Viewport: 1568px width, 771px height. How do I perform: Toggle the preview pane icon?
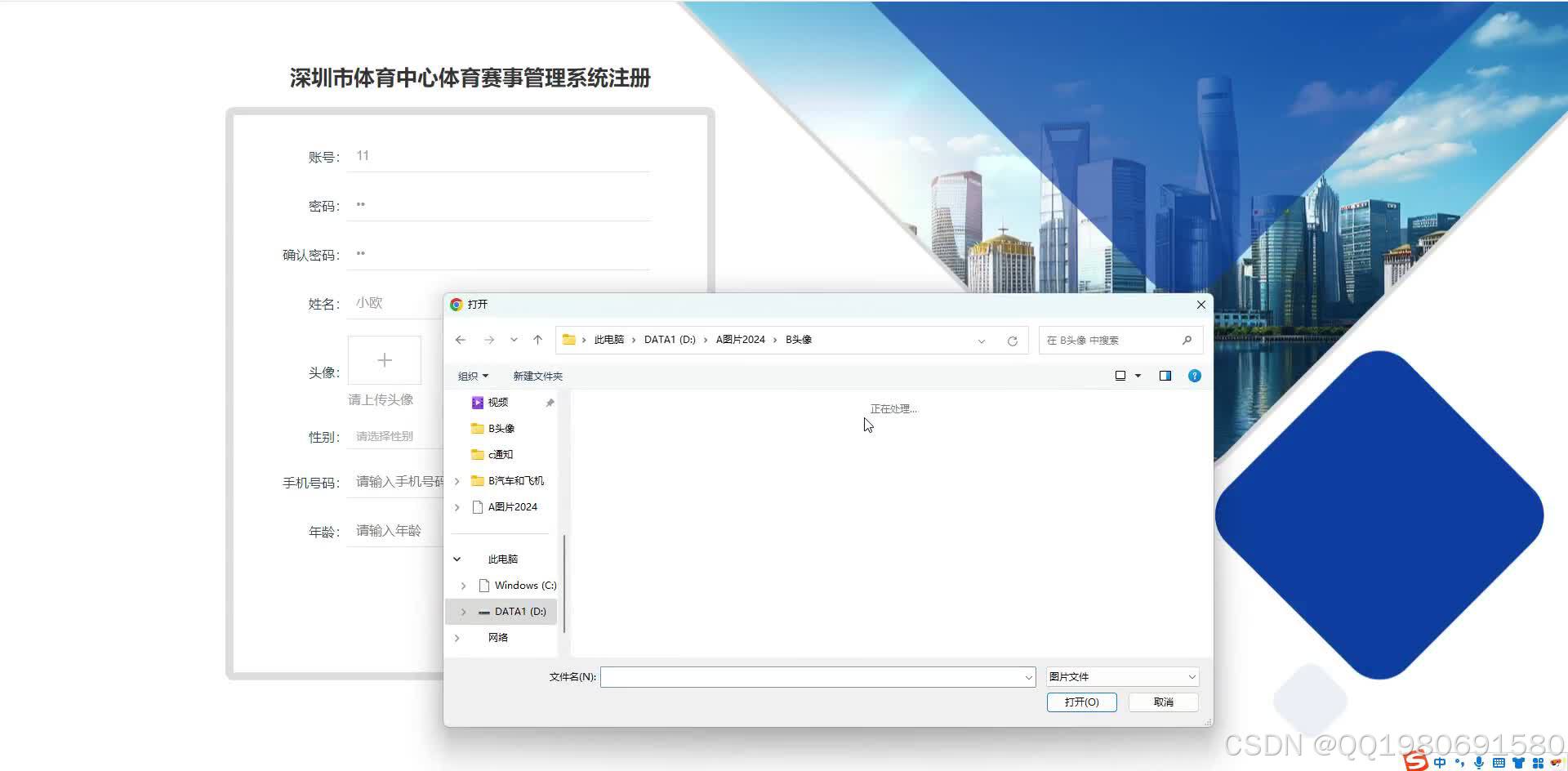click(1165, 376)
